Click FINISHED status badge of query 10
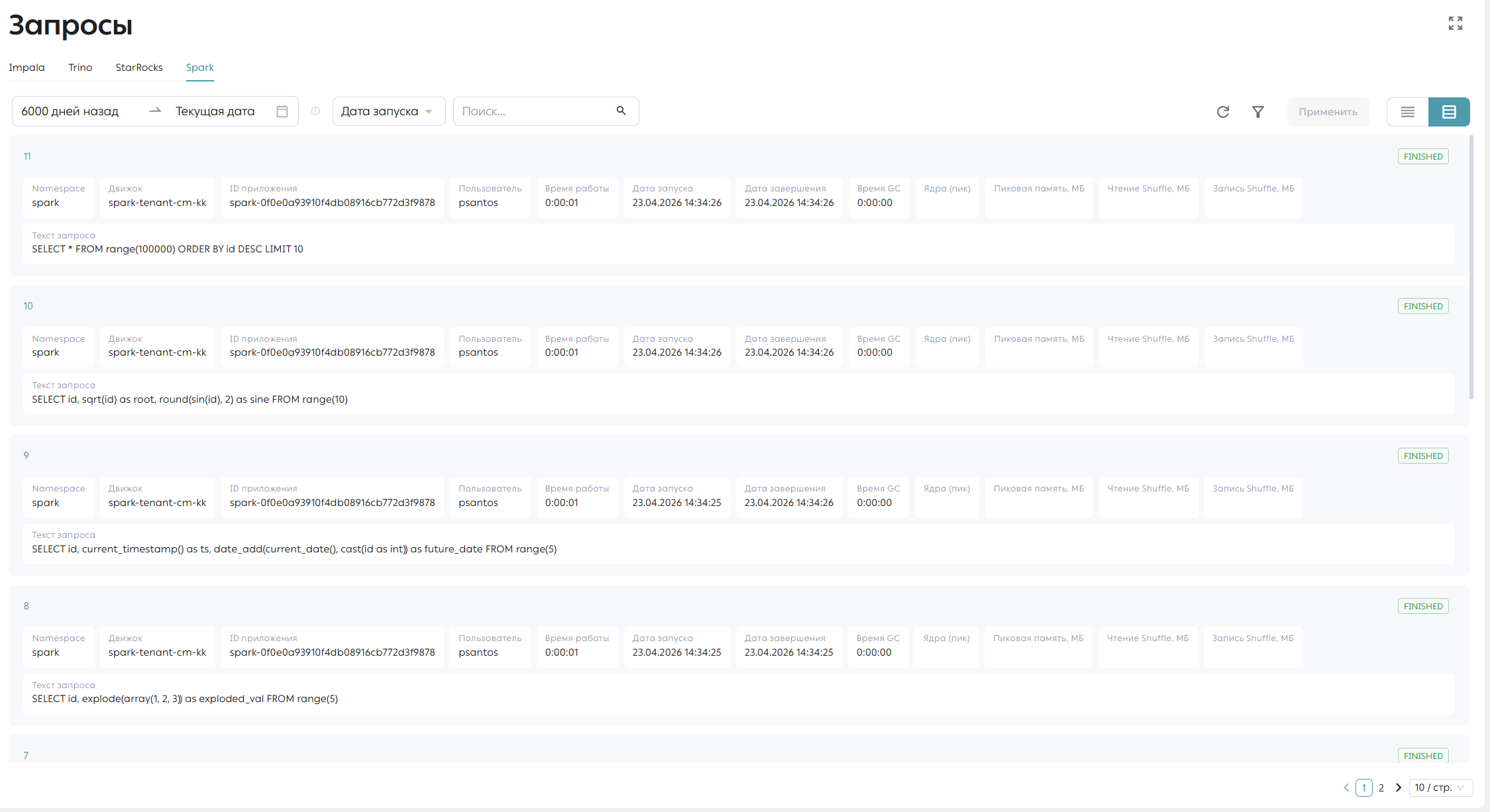1490x812 pixels. tap(1423, 306)
